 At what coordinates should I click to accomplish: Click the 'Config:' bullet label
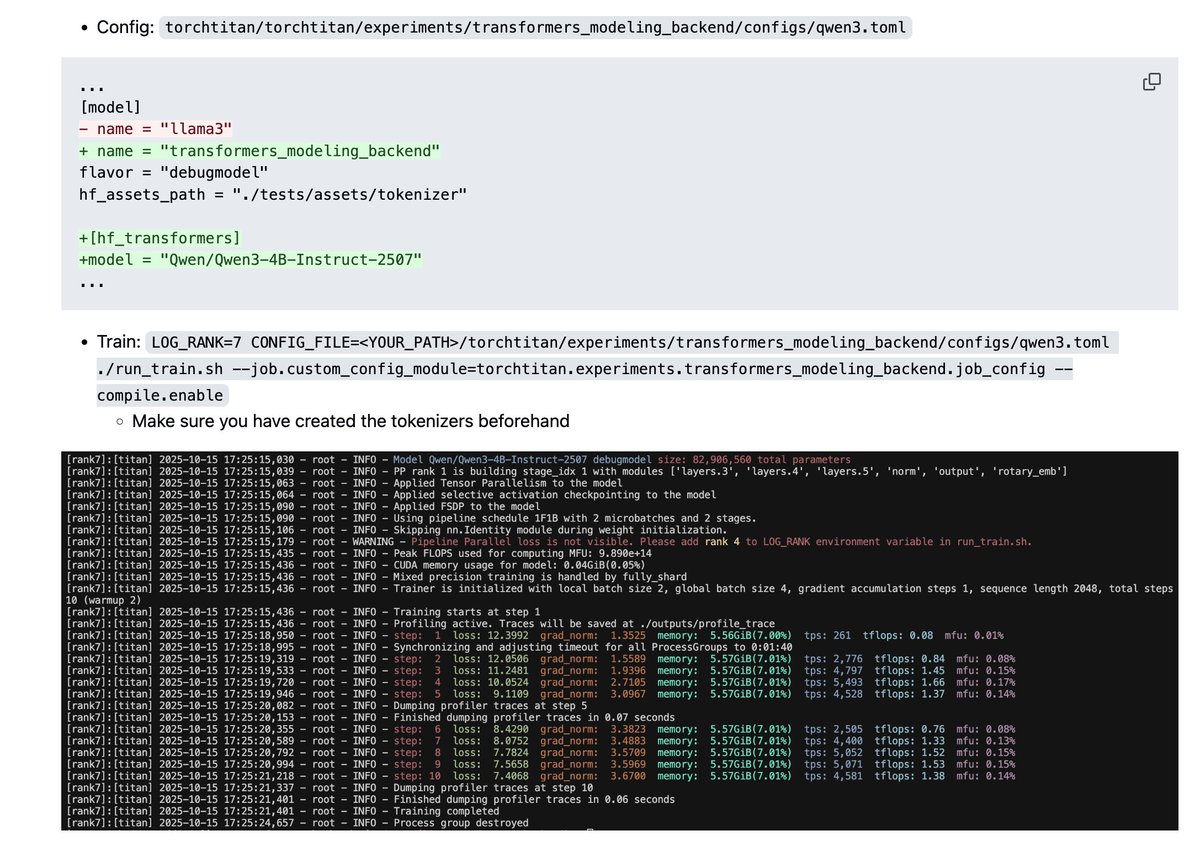(x=126, y=27)
